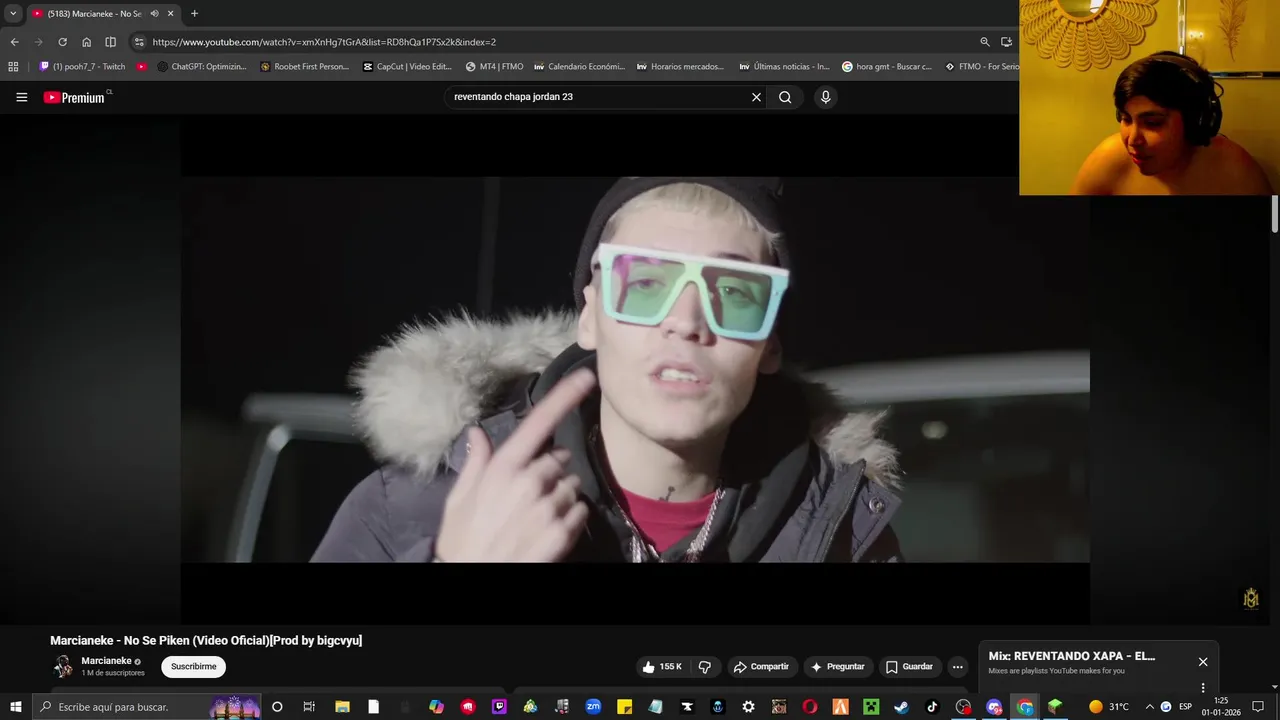Dislike the video with thumbs down
The image size is (1280, 720).
[x=704, y=667]
